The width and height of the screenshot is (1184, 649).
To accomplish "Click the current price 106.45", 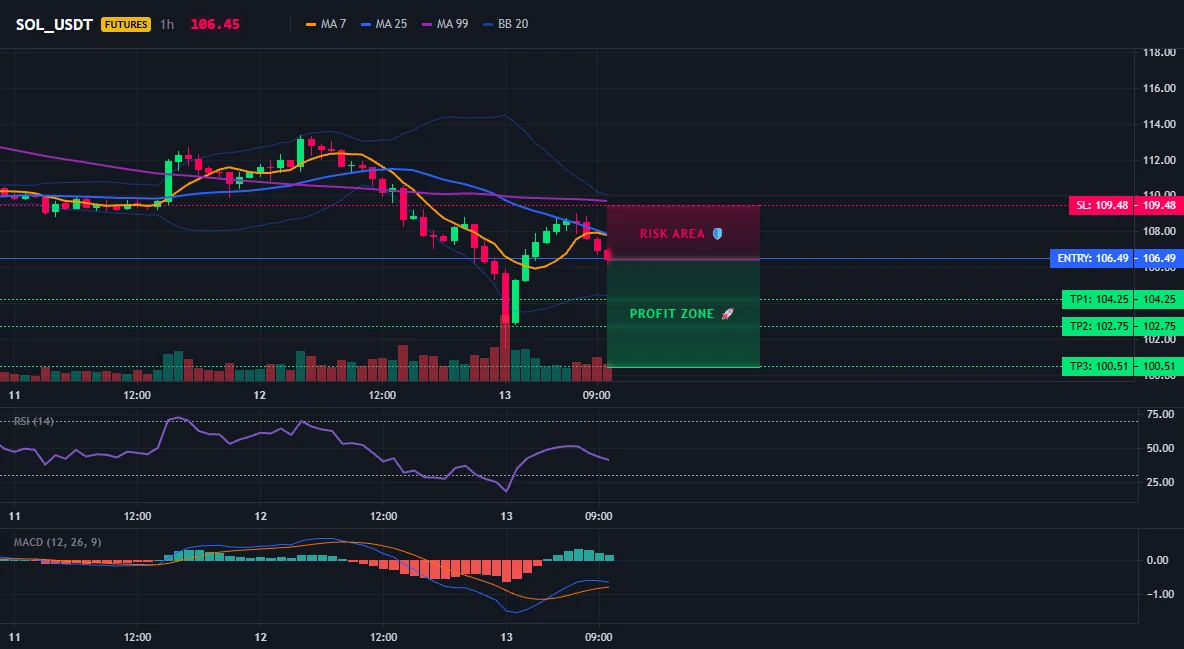I will click(x=215, y=24).
